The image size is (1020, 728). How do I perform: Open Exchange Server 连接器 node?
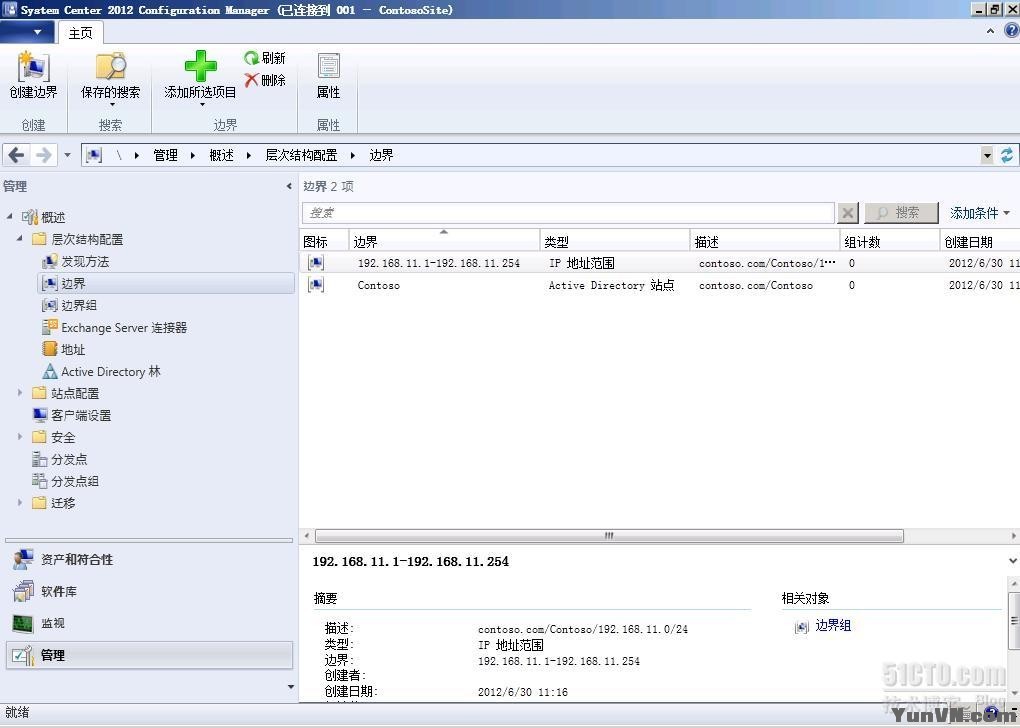coord(114,327)
